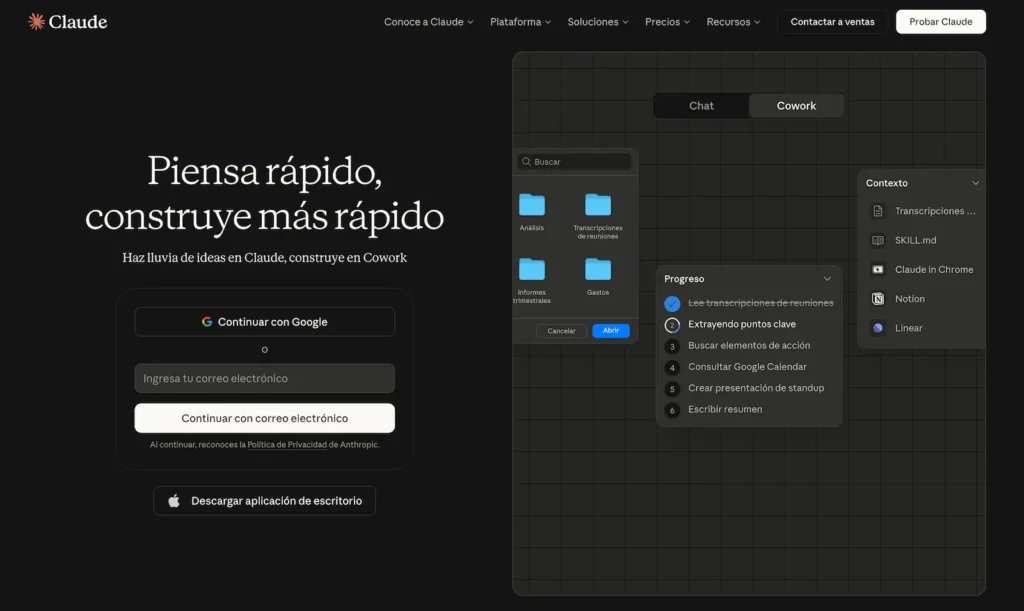Viewport: 1024px width, 611px height.
Task: Click the Claude in Chrome icon
Action: [880, 269]
